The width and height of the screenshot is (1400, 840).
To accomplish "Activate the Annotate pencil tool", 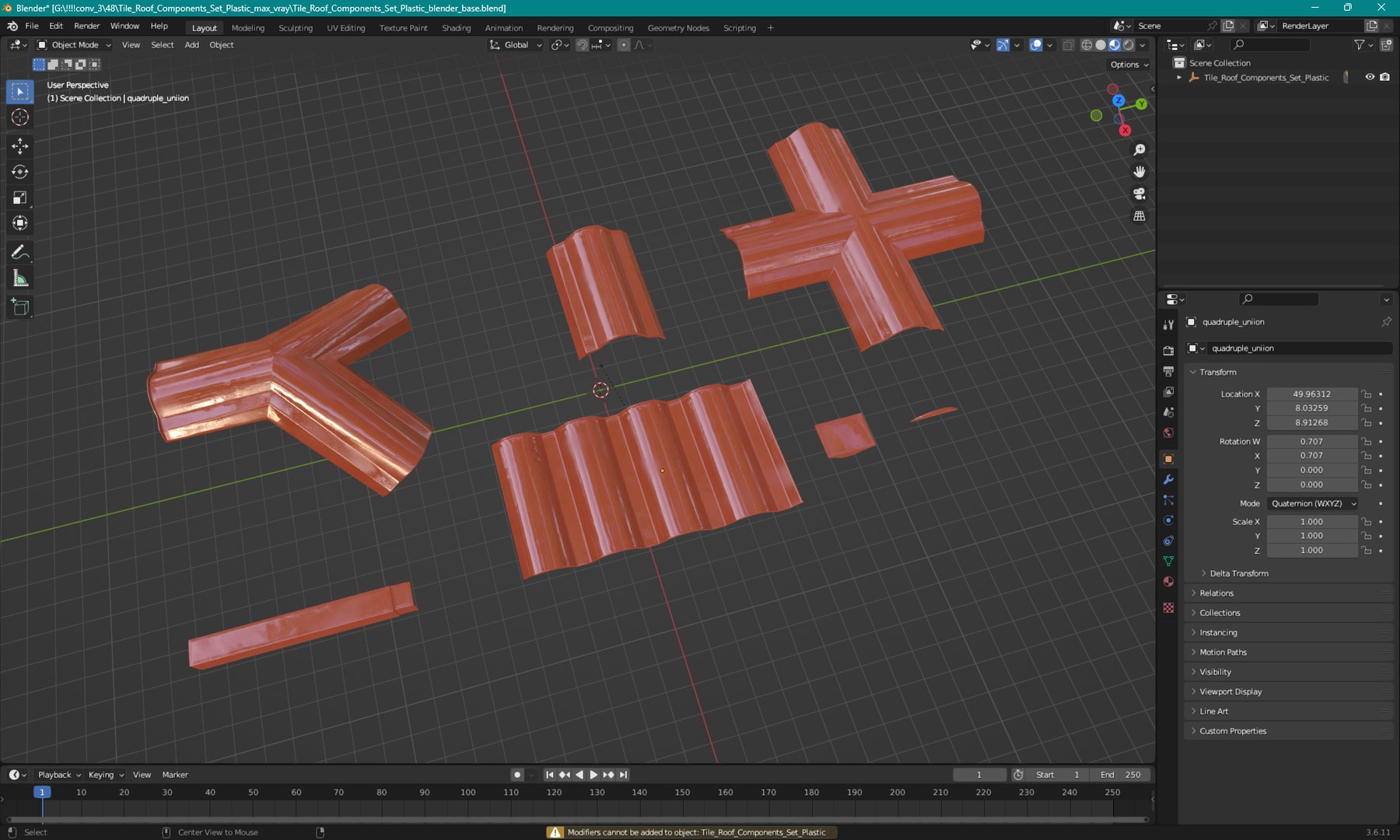I will point(20,252).
